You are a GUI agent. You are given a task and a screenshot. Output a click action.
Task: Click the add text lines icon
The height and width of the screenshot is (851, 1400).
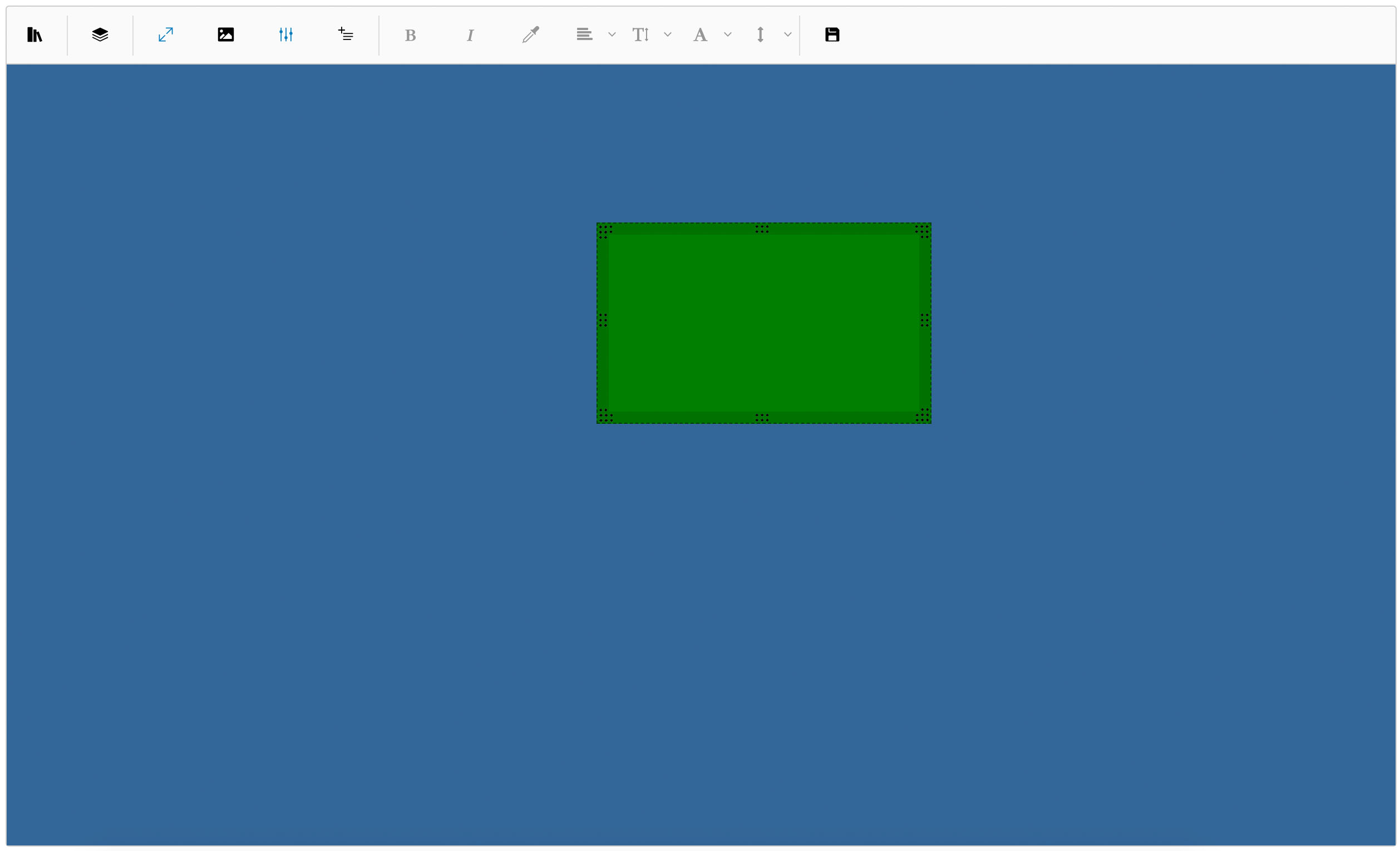(346, 34)
